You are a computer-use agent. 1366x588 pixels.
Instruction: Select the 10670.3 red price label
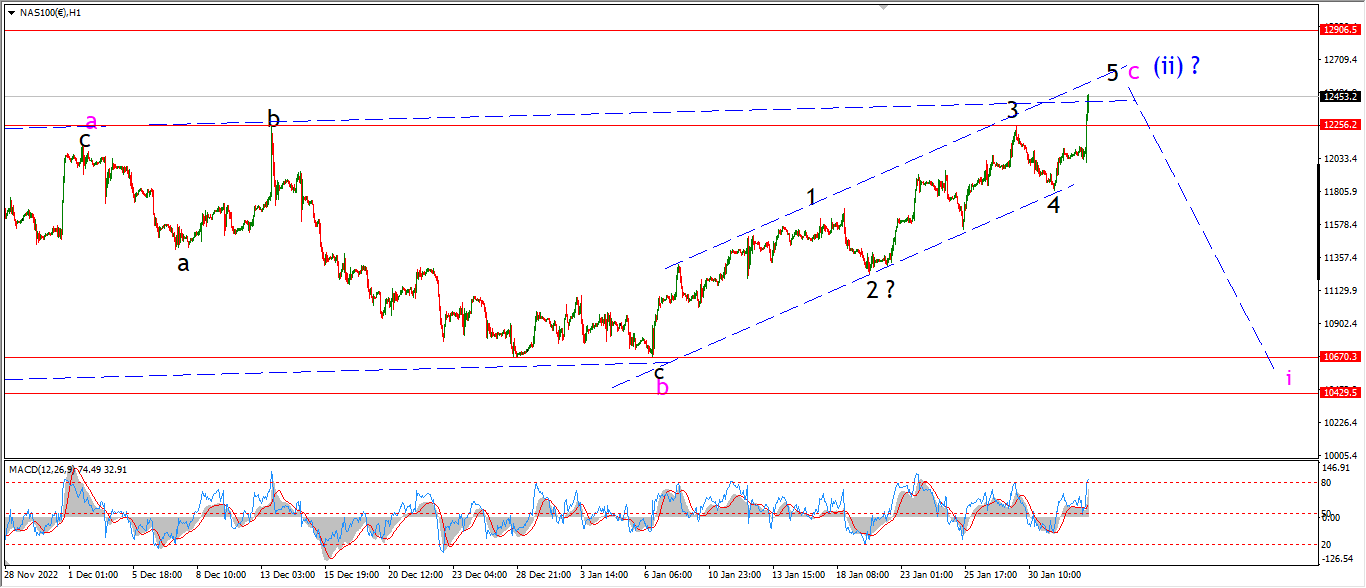click(x=1339, y=356)
